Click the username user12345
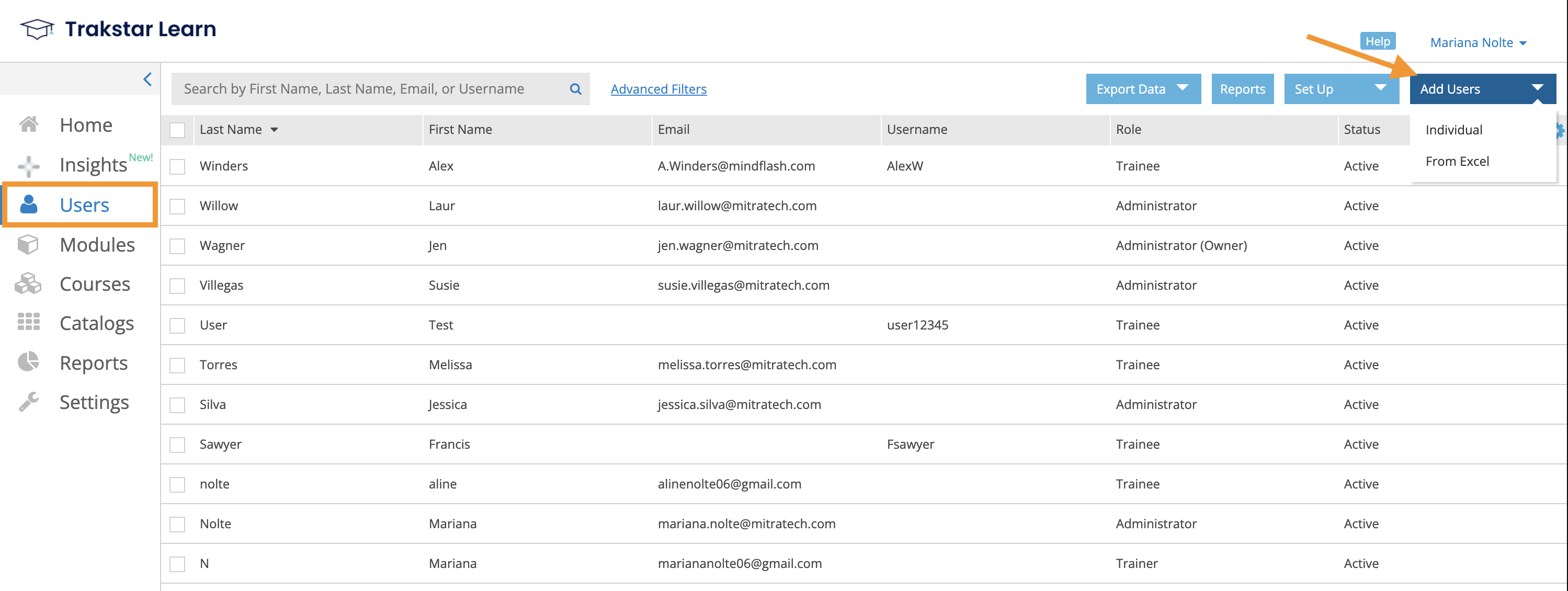1568x591 pixels. 917,326
